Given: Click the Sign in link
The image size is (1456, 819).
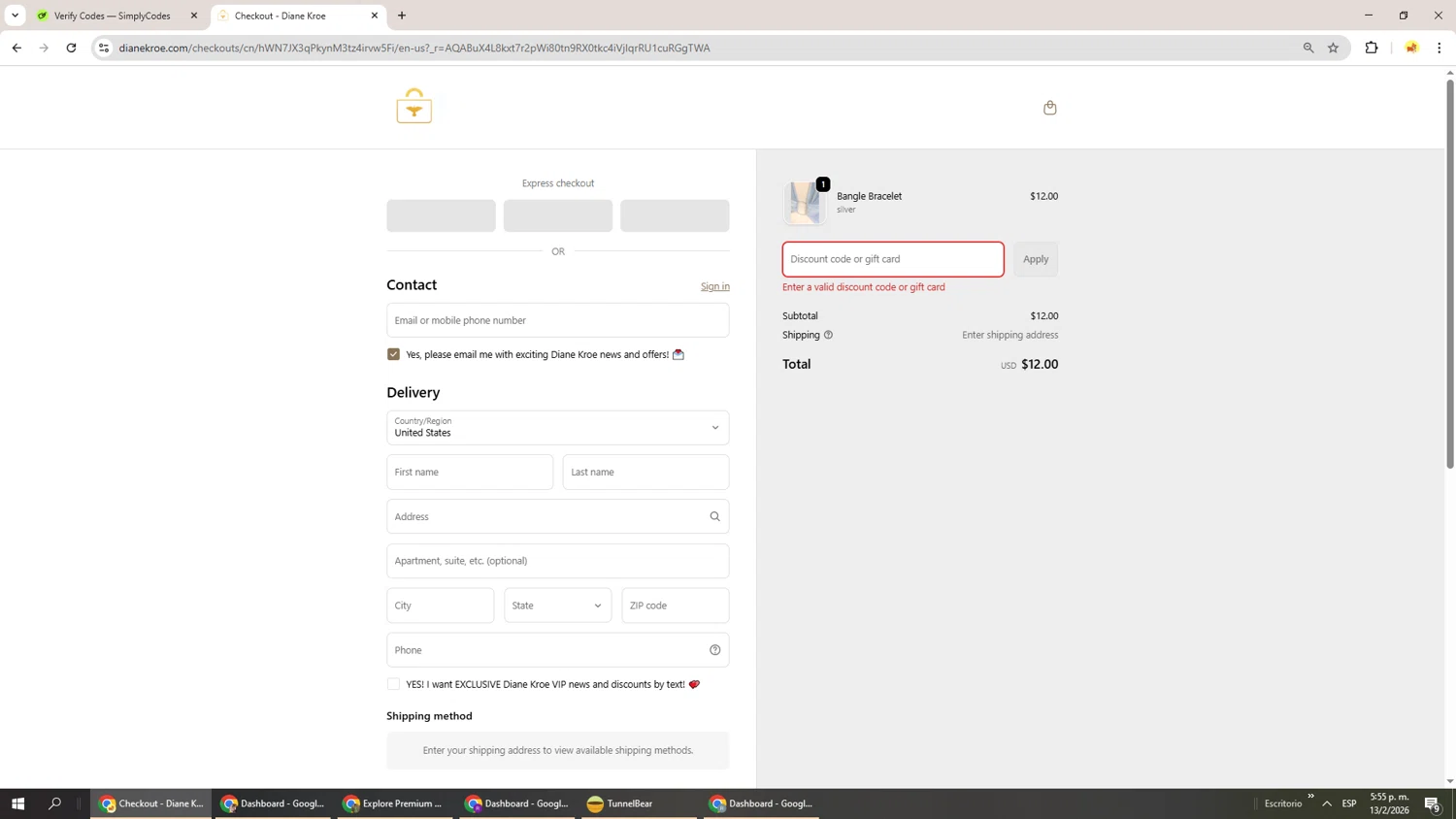Looking at the screenshot, I should [715, 286].
